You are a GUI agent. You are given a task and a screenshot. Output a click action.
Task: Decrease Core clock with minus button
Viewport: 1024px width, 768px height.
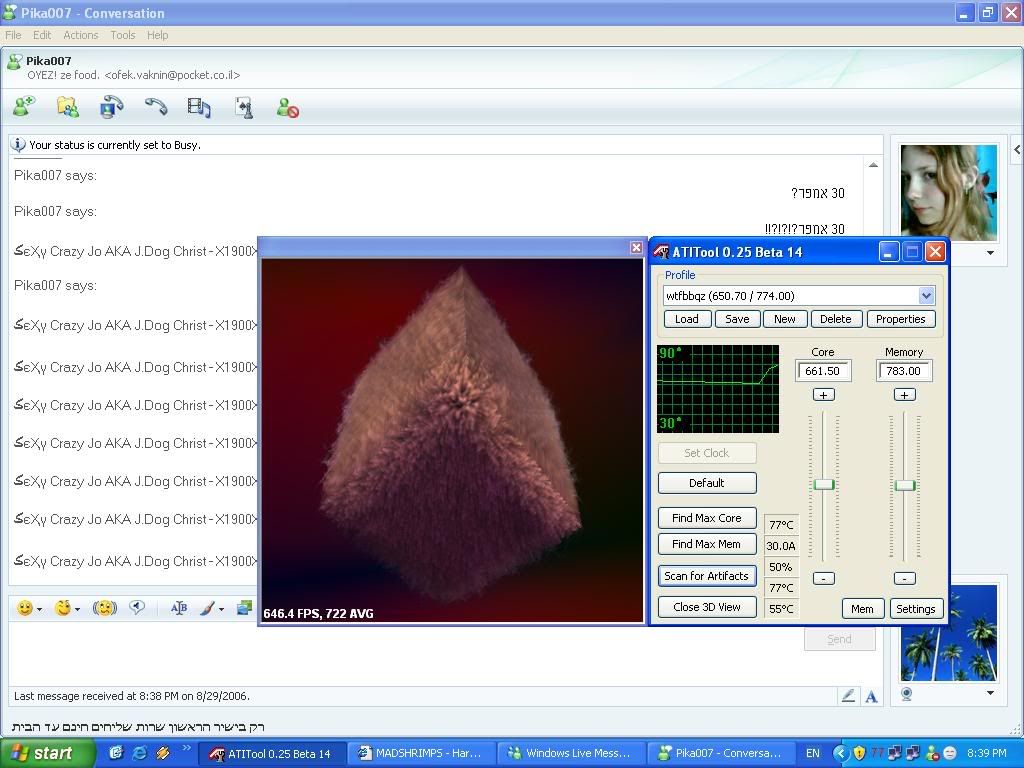tap(824, 578)
